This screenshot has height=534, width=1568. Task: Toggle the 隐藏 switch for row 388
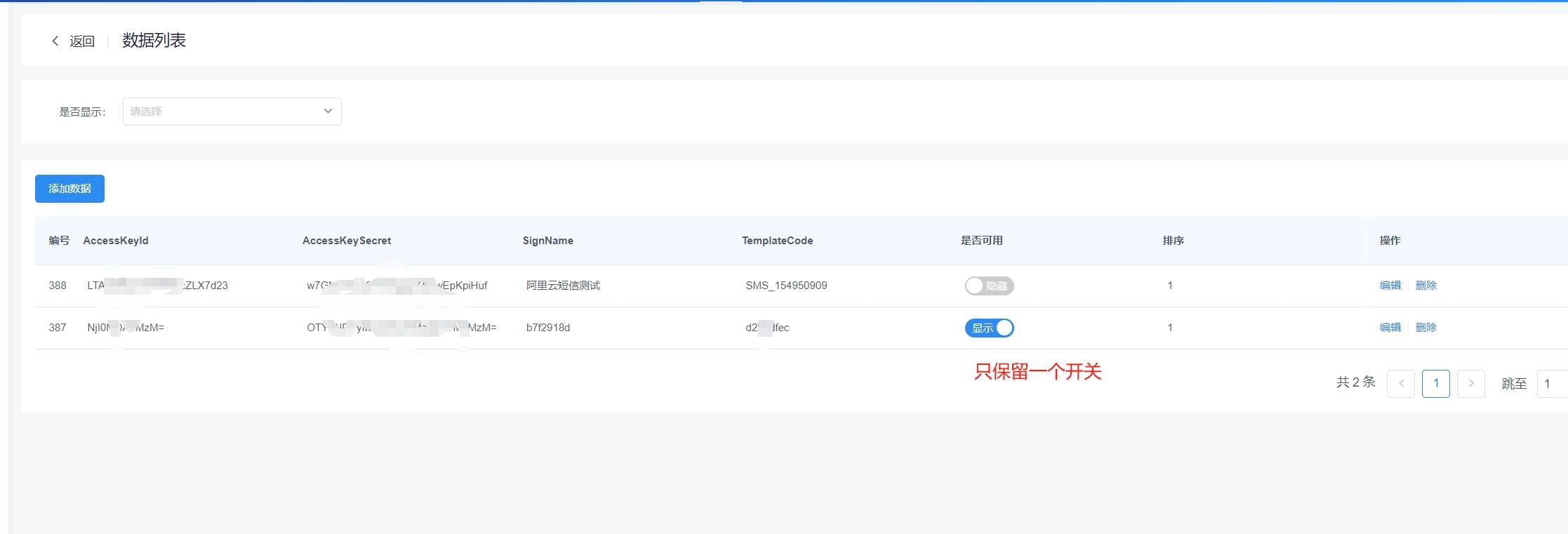click(989, 286)
